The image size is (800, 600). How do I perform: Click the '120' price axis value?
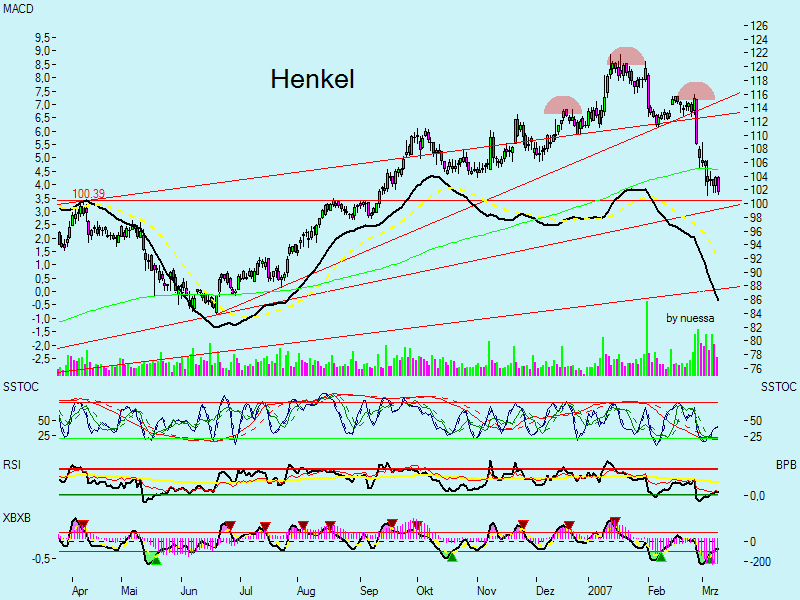(x=759, y=67)
